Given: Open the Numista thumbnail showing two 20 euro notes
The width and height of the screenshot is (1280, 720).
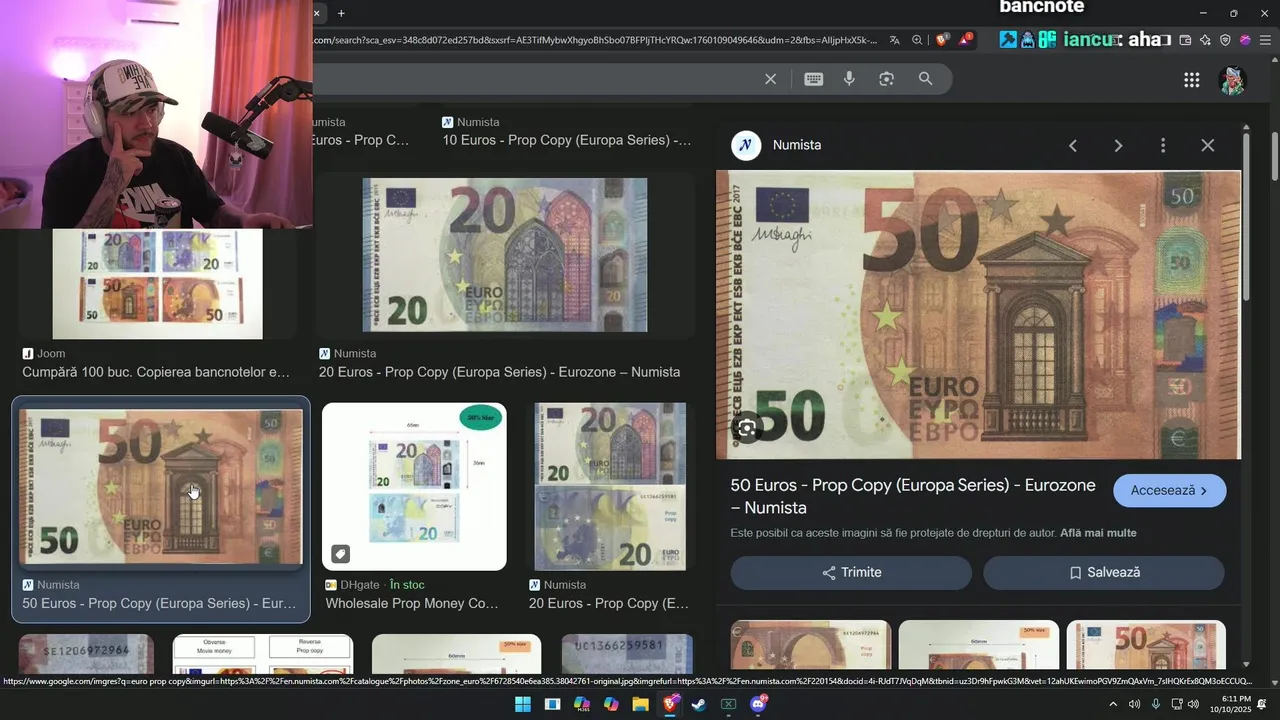Looking at the screenshot, I should coord(610,487).
